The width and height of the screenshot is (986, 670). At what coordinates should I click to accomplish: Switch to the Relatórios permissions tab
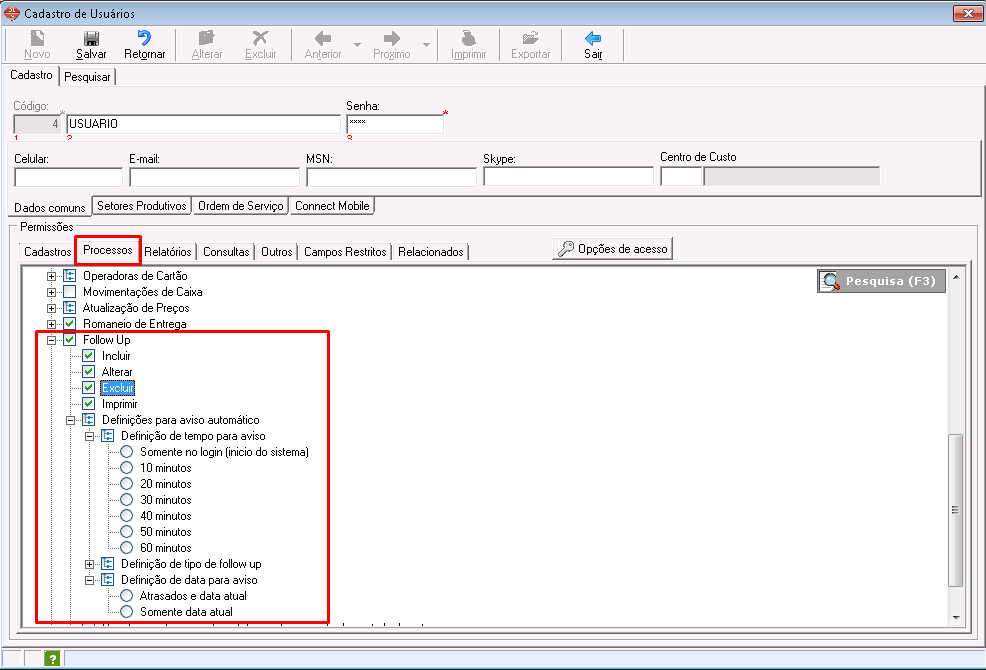coord(168,252)
